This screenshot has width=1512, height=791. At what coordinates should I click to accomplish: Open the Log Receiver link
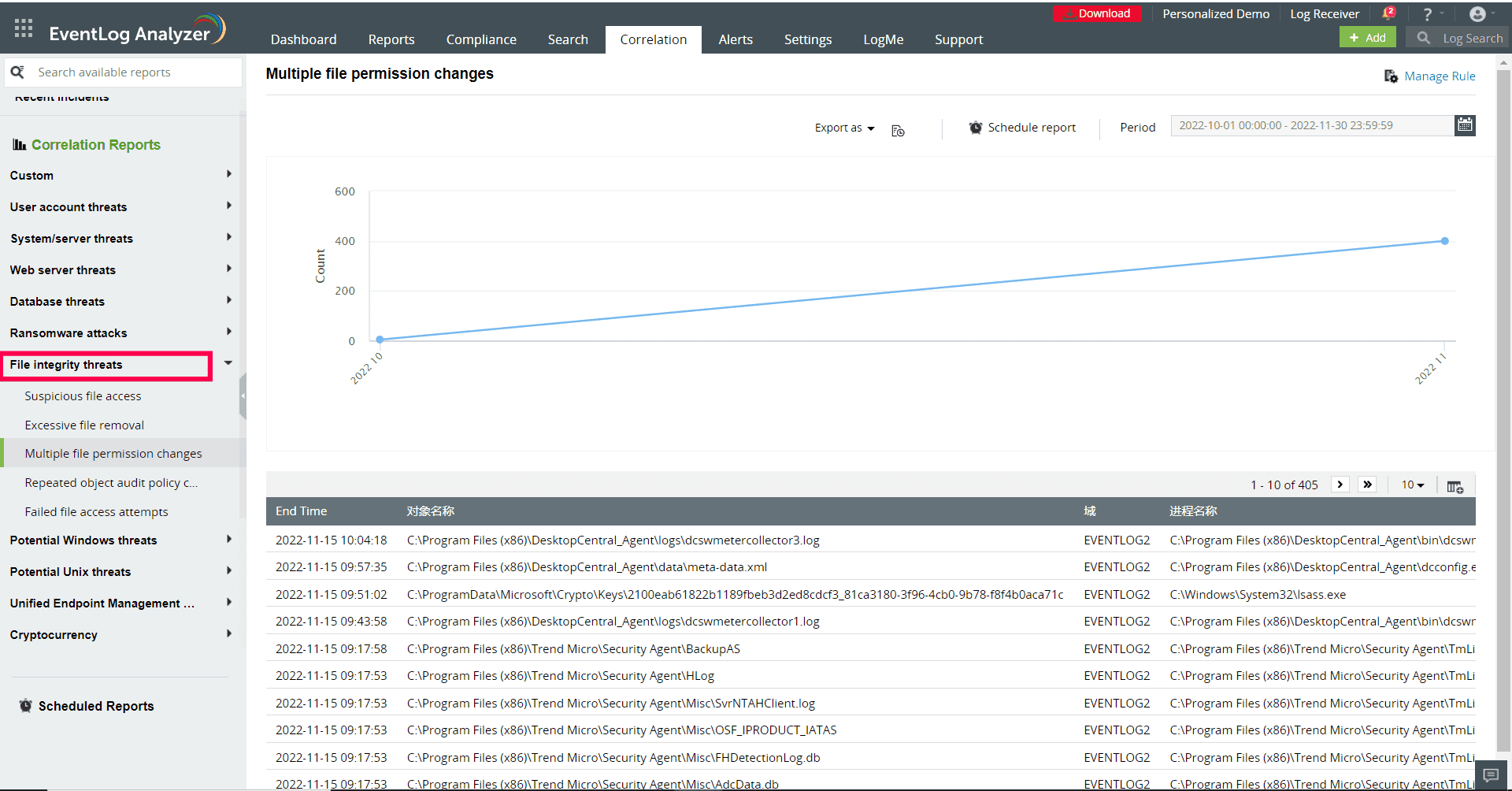1325,14
